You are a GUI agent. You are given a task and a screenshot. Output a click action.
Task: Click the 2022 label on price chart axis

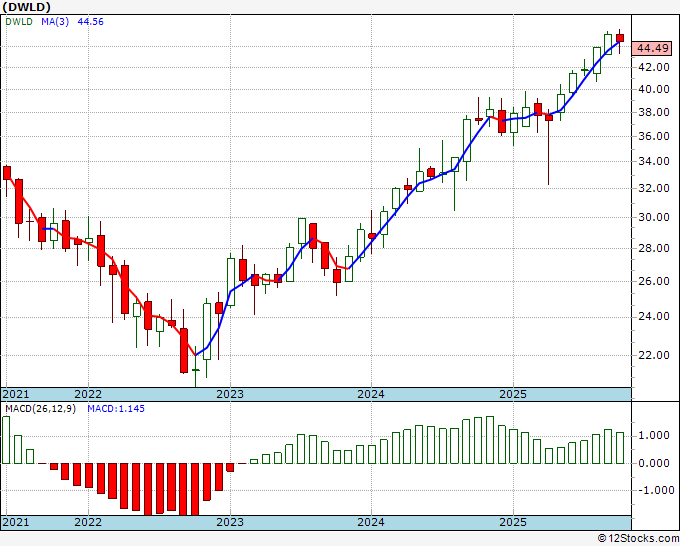pyautogui.click(x=88, y=394)
